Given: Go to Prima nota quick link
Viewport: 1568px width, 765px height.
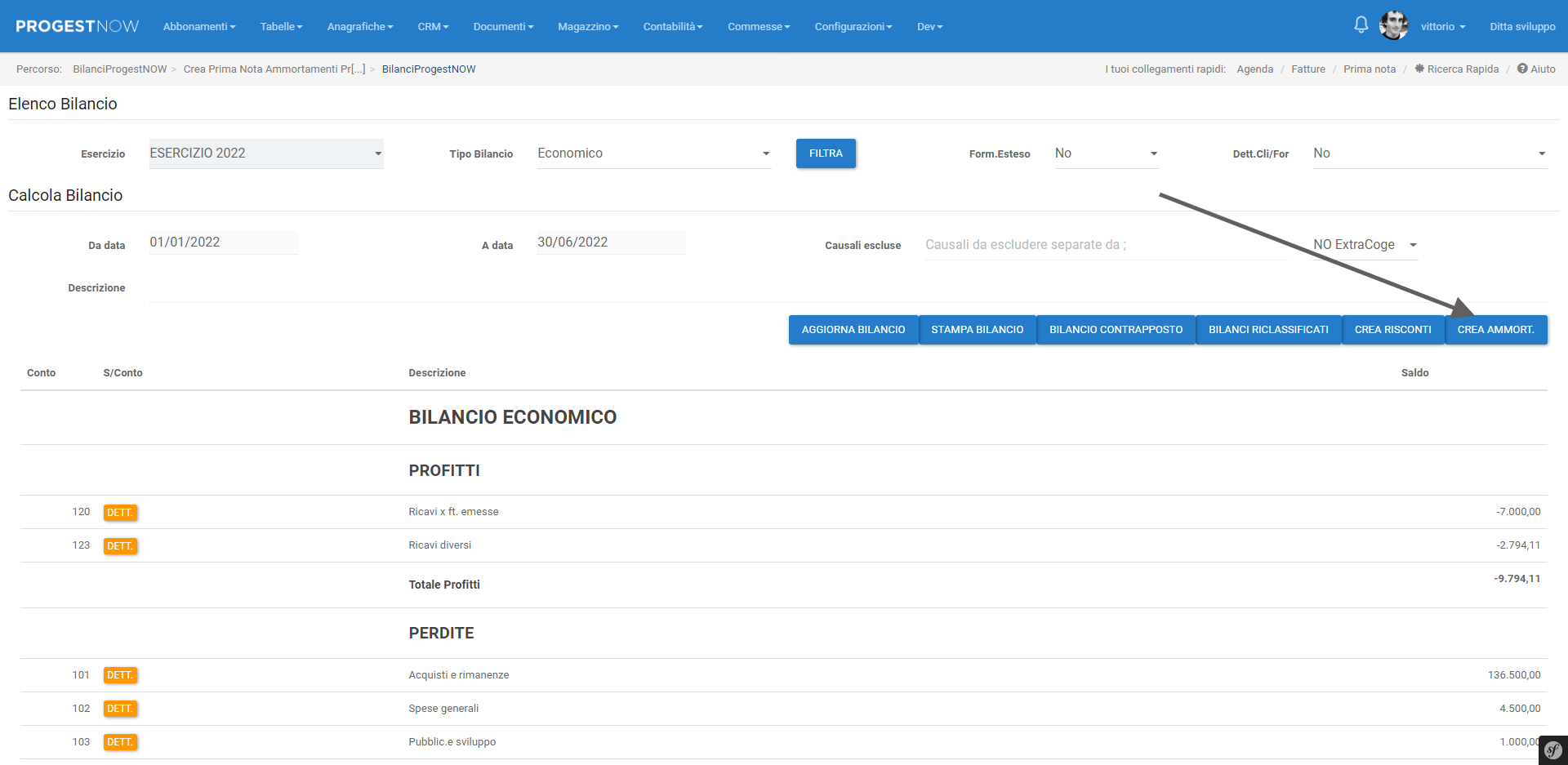Looking at the screenshot, I should [1369, 69].
